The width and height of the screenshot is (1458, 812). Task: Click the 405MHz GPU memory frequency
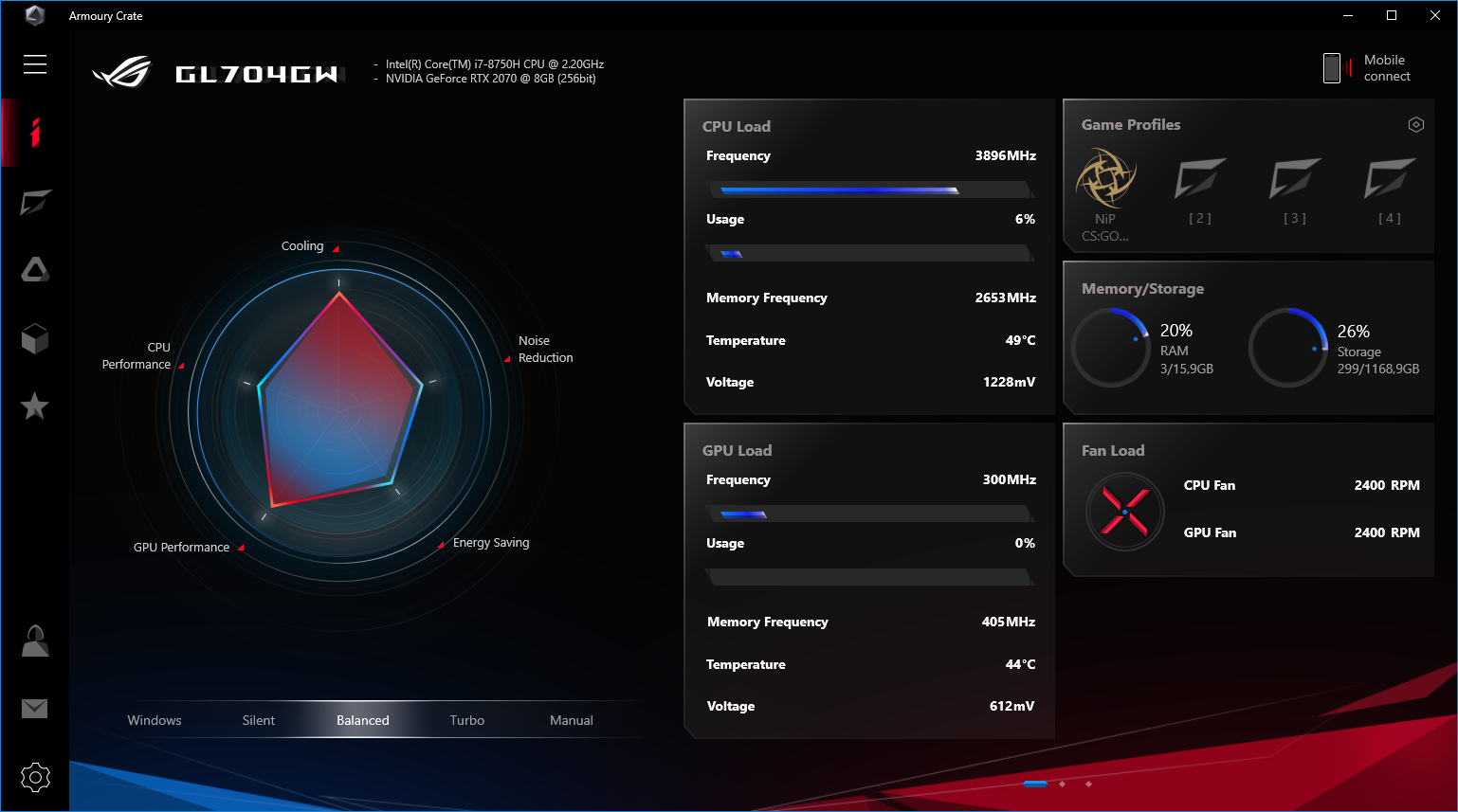click(1009, 622)
